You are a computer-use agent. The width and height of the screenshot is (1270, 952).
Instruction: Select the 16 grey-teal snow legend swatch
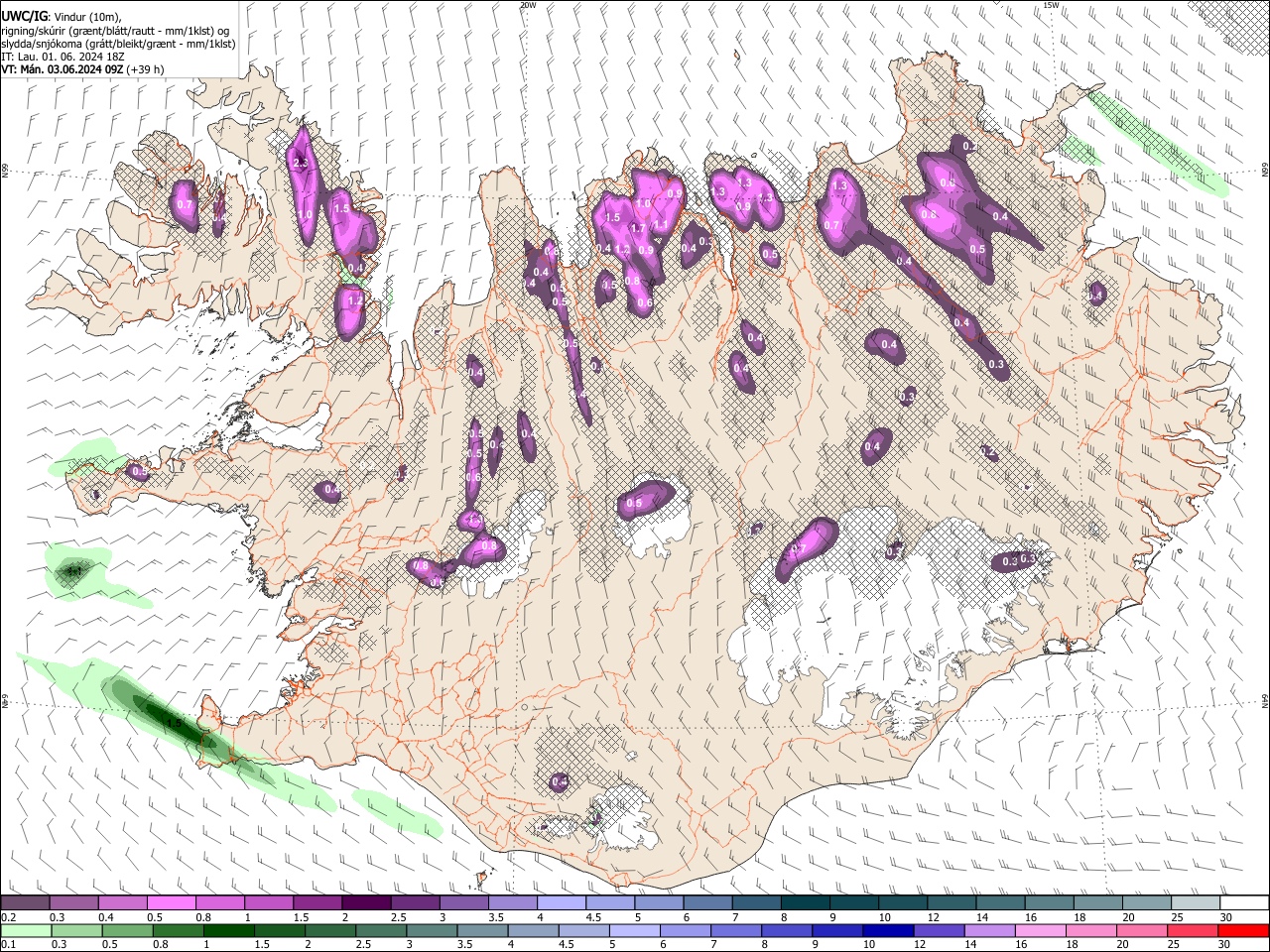click(x=1048, y=903)
